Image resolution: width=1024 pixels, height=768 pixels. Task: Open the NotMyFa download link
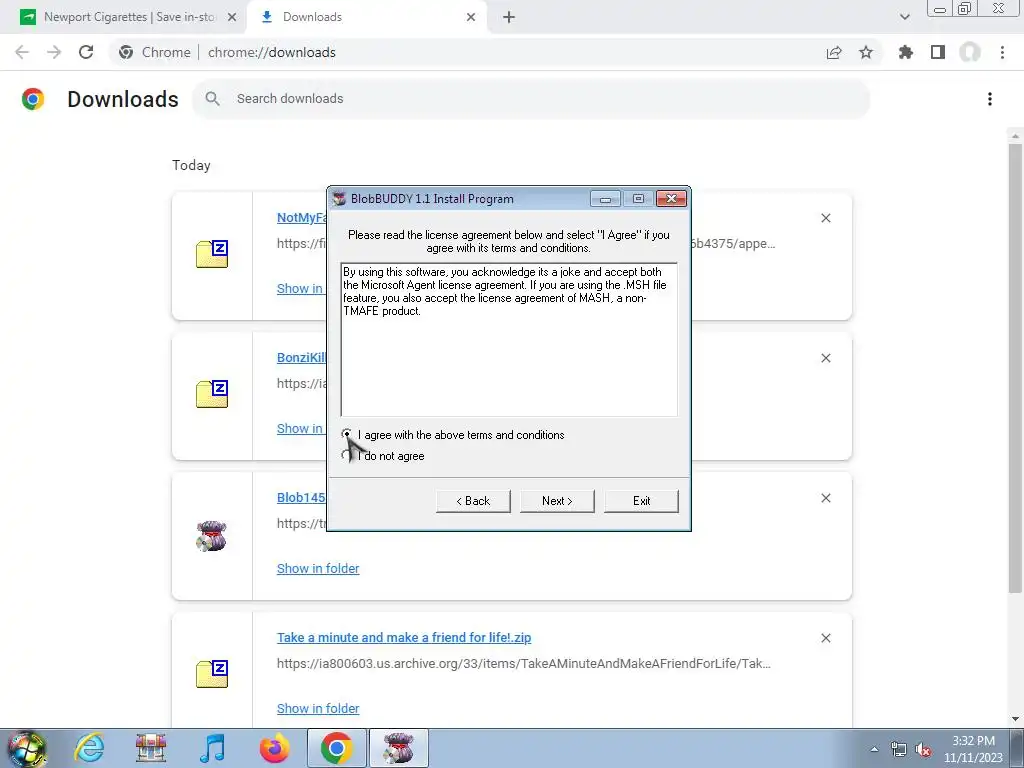pos(301,217)
